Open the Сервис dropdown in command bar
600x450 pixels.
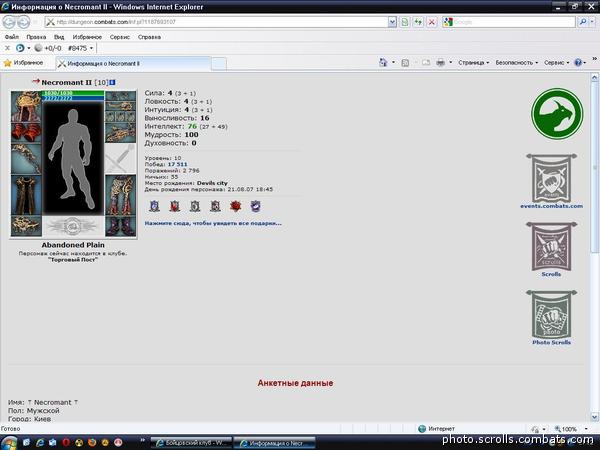point(556,63)
